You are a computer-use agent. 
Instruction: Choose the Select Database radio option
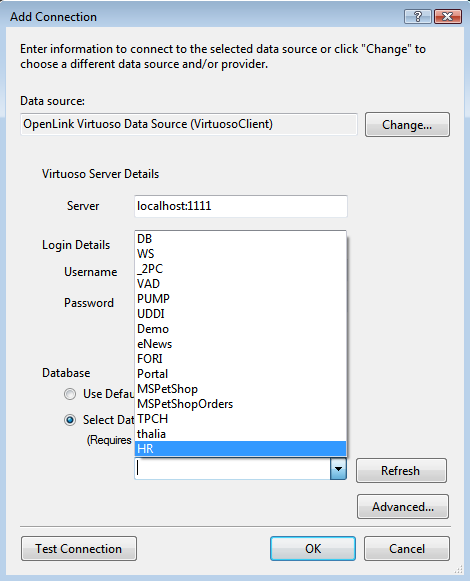[70, 420]
